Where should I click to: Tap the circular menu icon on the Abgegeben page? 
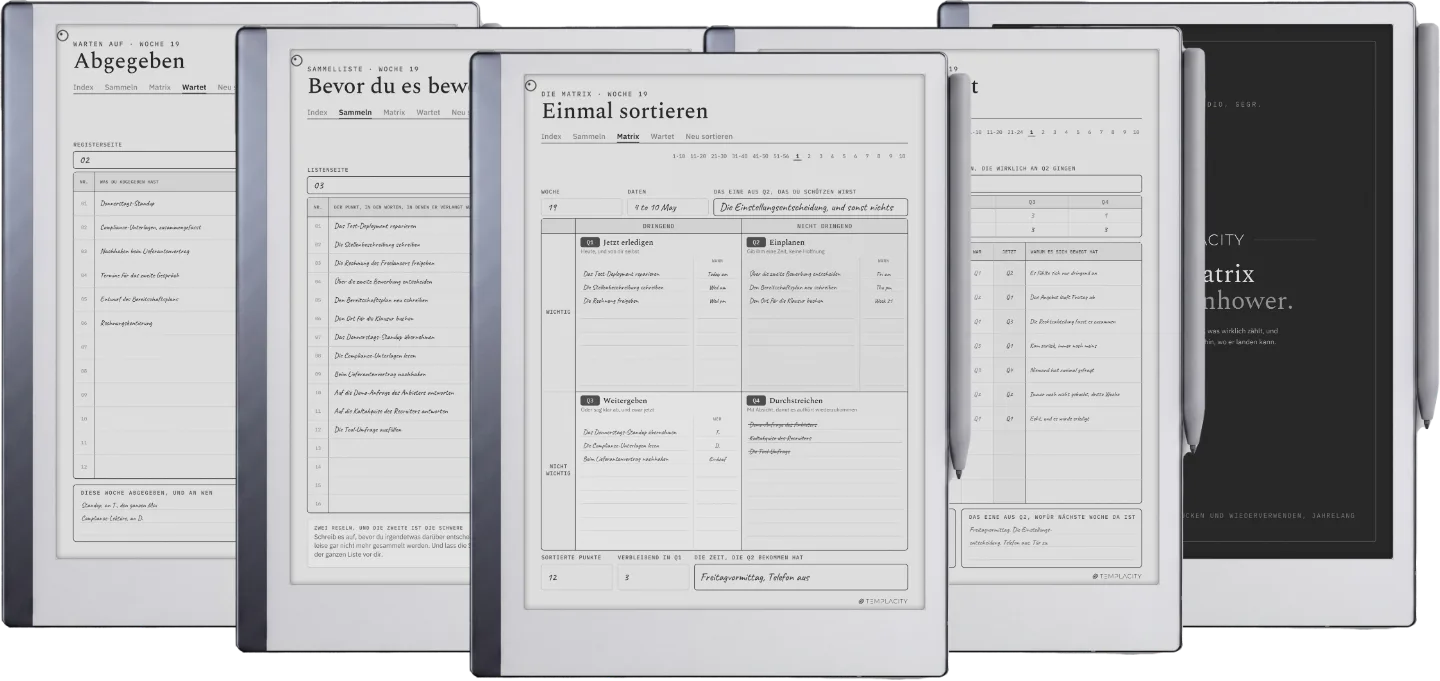pyautogui.click(x=63, y=36)
